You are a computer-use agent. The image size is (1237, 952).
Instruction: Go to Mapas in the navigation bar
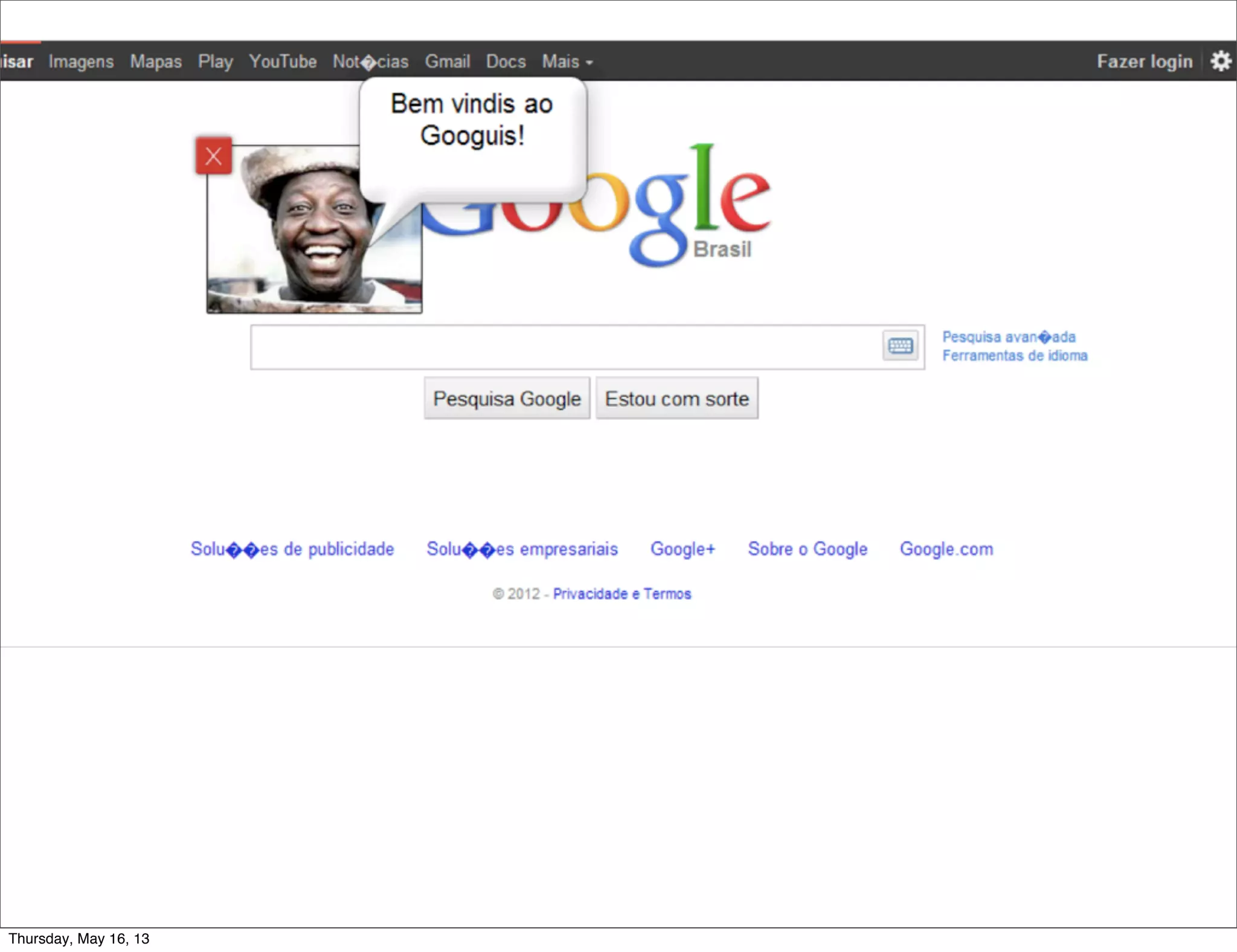tap(156, 62)
